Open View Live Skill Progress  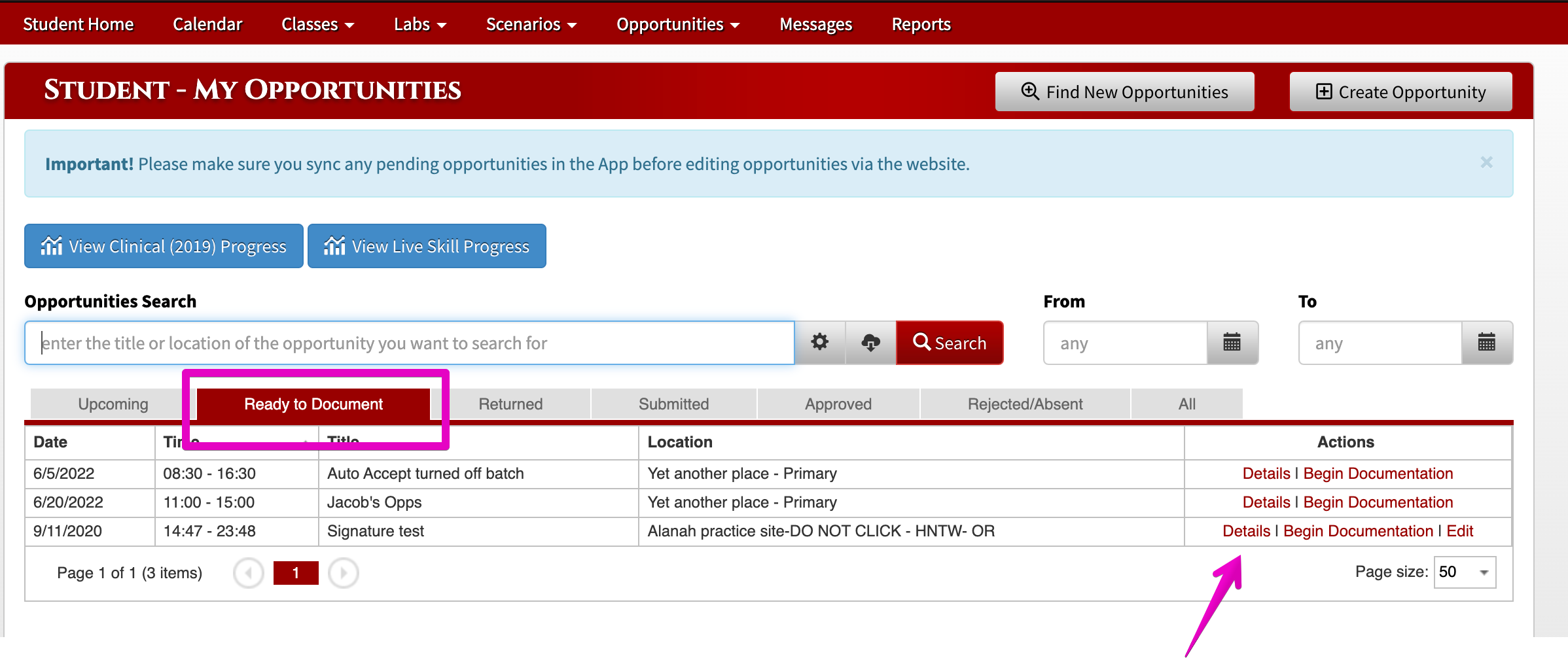427,246
